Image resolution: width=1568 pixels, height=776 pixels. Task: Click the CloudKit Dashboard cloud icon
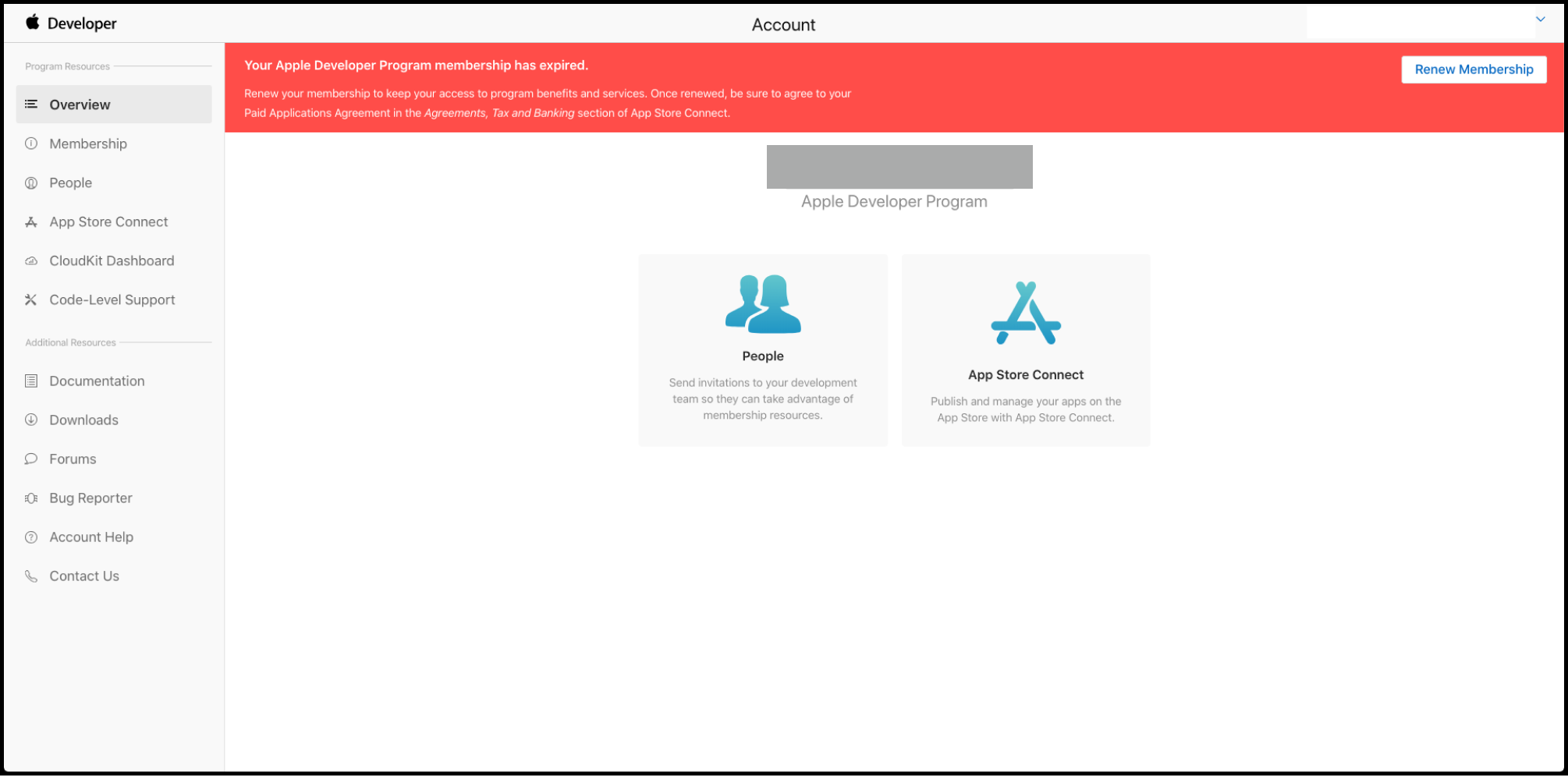pyautogui.click(x=31, y=260)
